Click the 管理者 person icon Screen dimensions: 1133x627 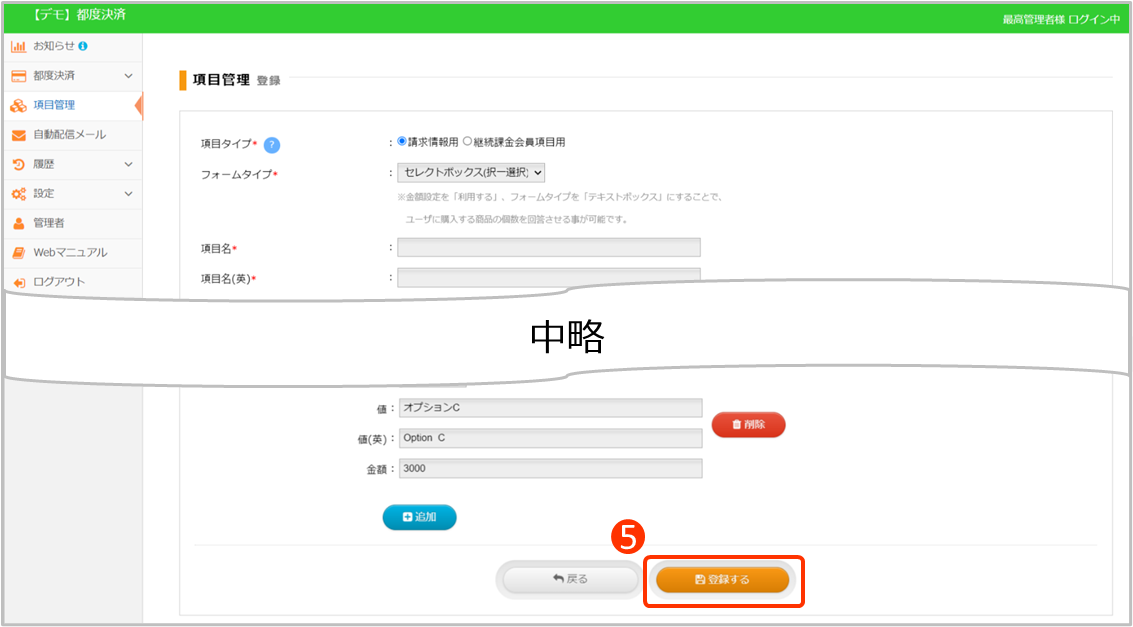[x=18, y=223]
